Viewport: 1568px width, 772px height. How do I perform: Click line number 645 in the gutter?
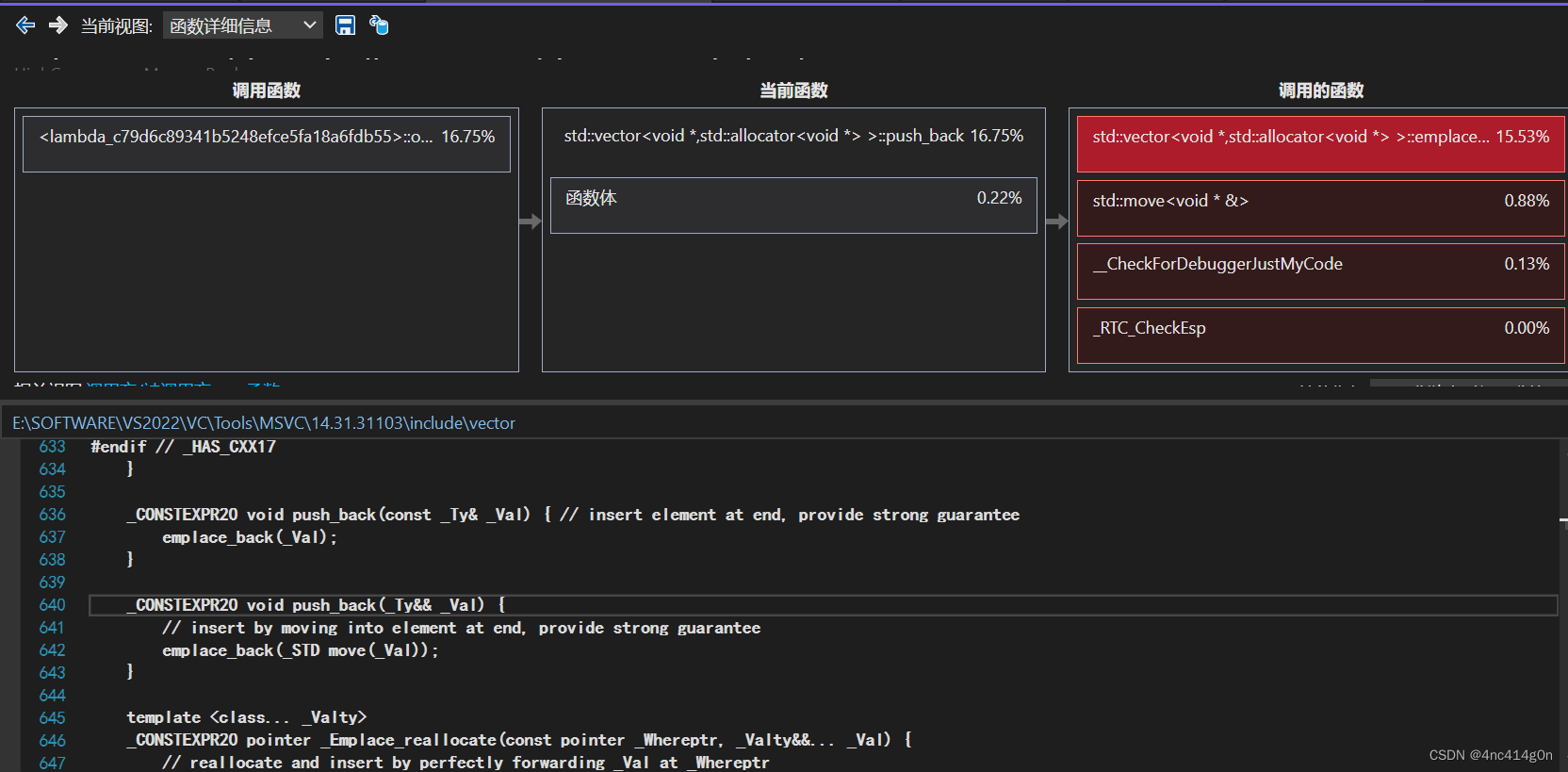click(x=53, y=718)
